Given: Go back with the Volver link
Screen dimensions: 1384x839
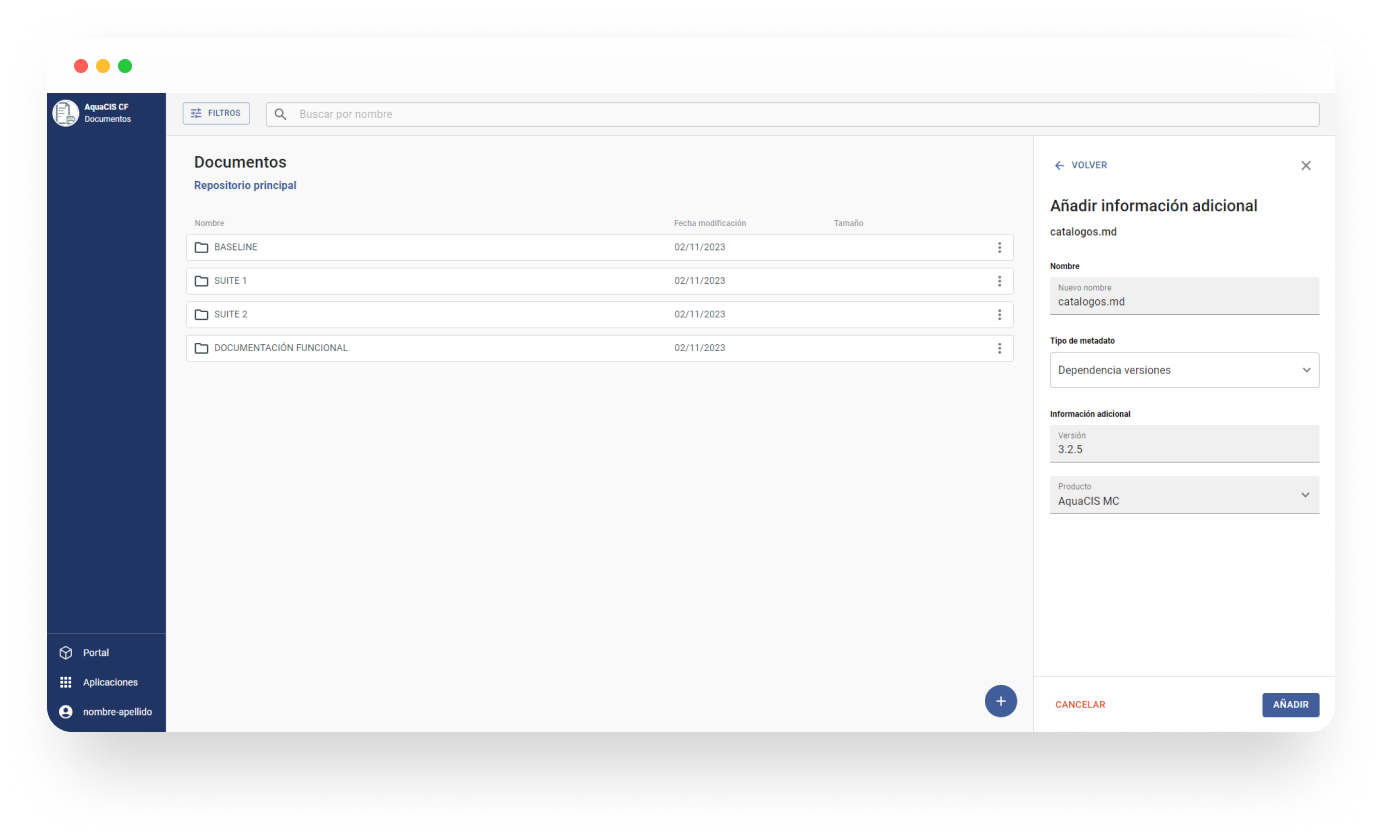Looking at the screenshot, I should click(x=1081, y=165).
